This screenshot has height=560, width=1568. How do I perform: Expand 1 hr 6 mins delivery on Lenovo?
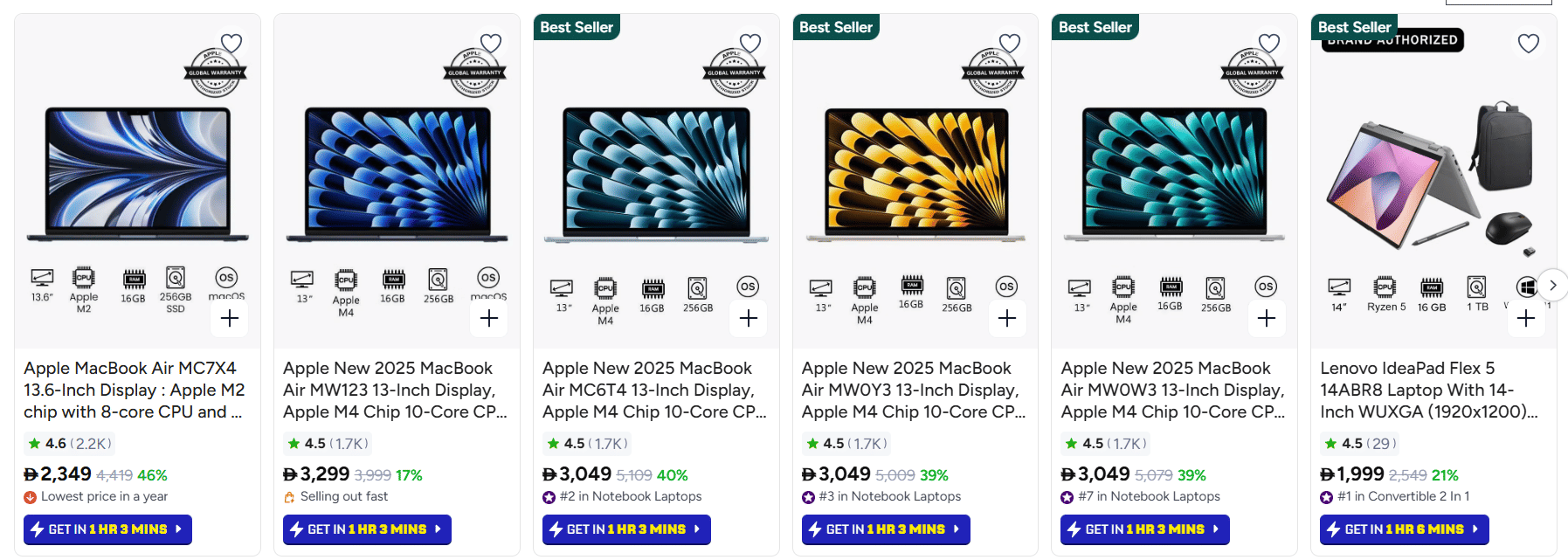pyautogui.click(x=1404, y=529)
